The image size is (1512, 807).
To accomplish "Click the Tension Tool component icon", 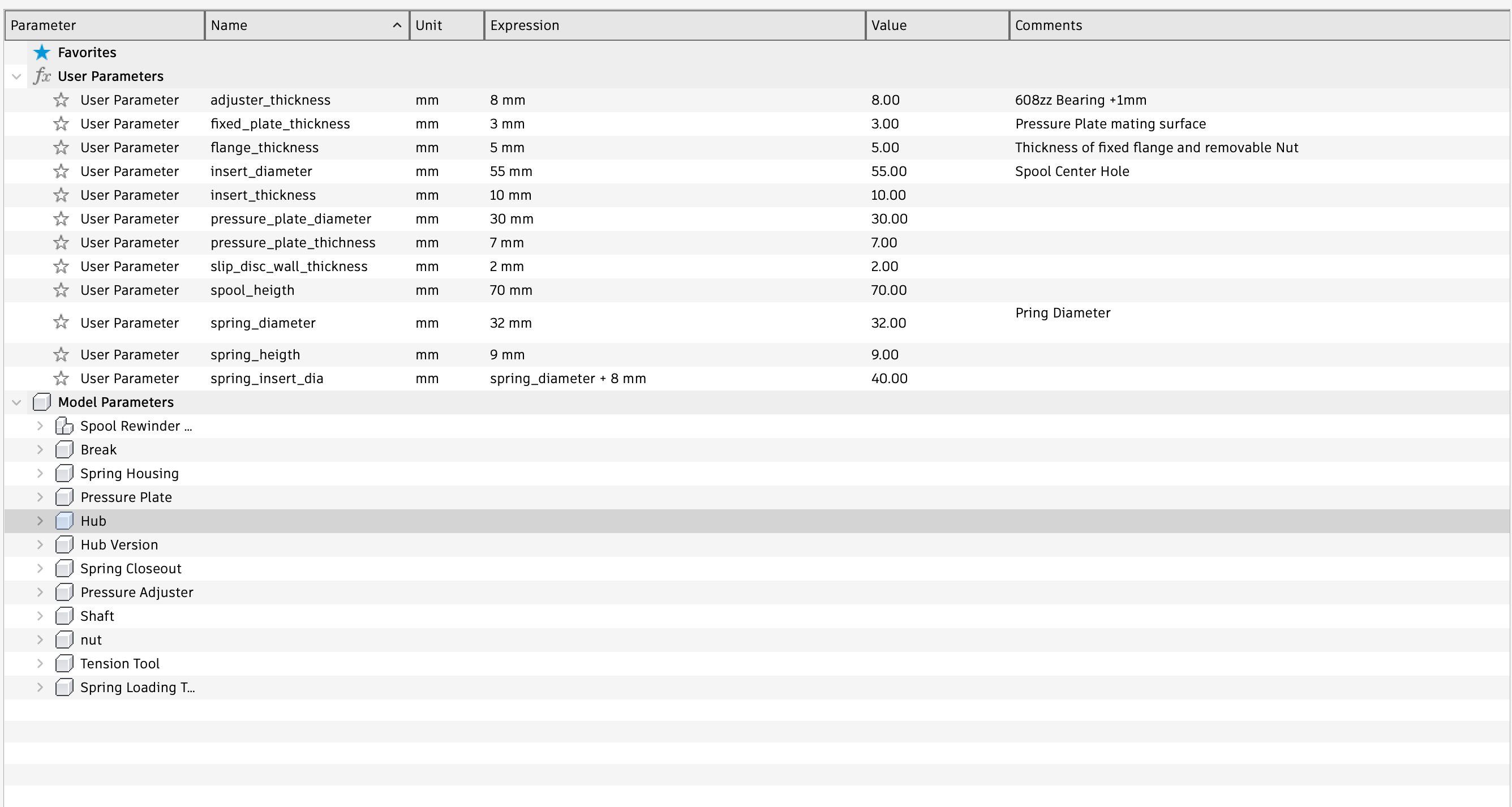I will [64, 664].
